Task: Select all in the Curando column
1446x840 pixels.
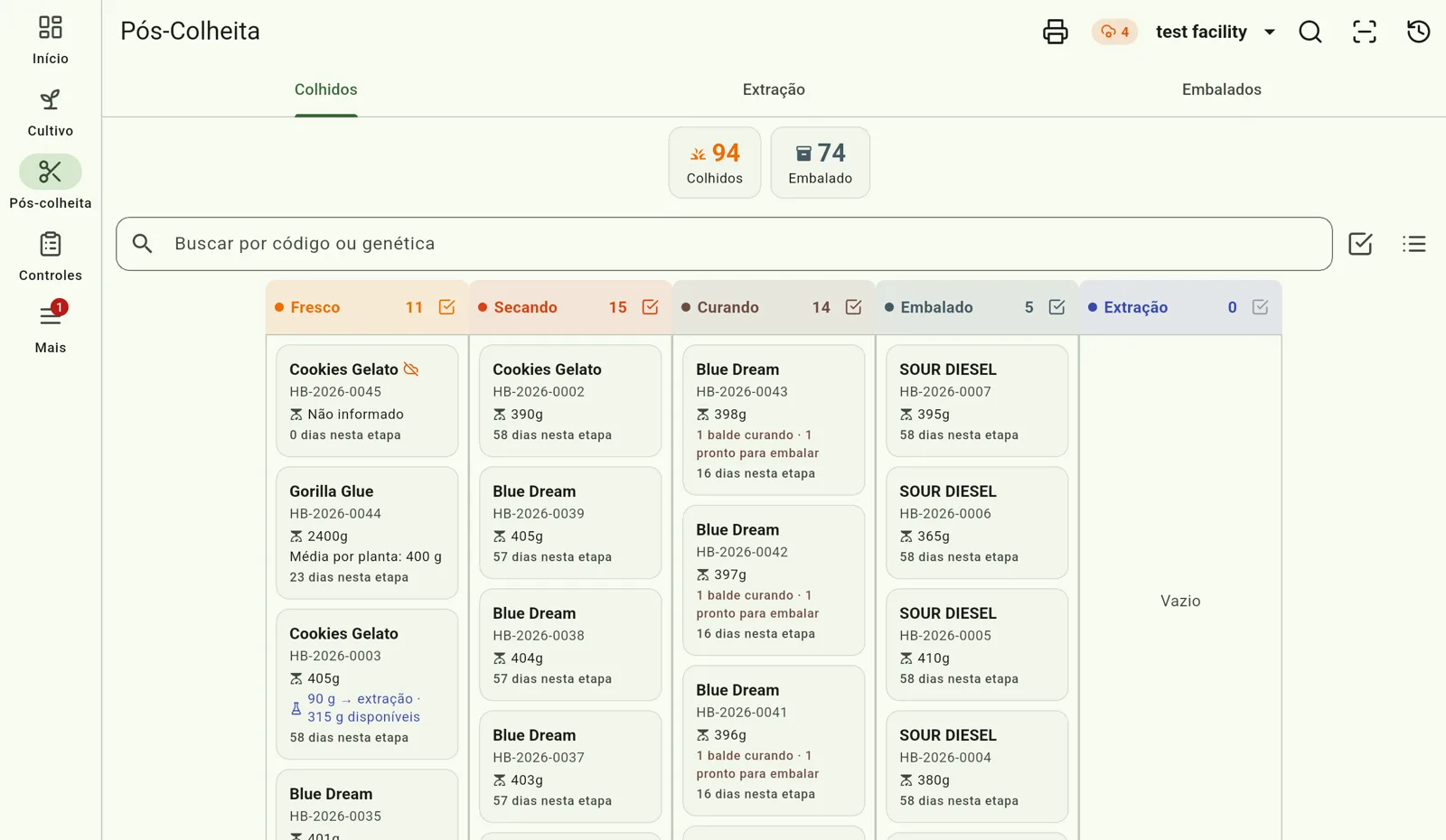Action: click(x=853, y=307)
